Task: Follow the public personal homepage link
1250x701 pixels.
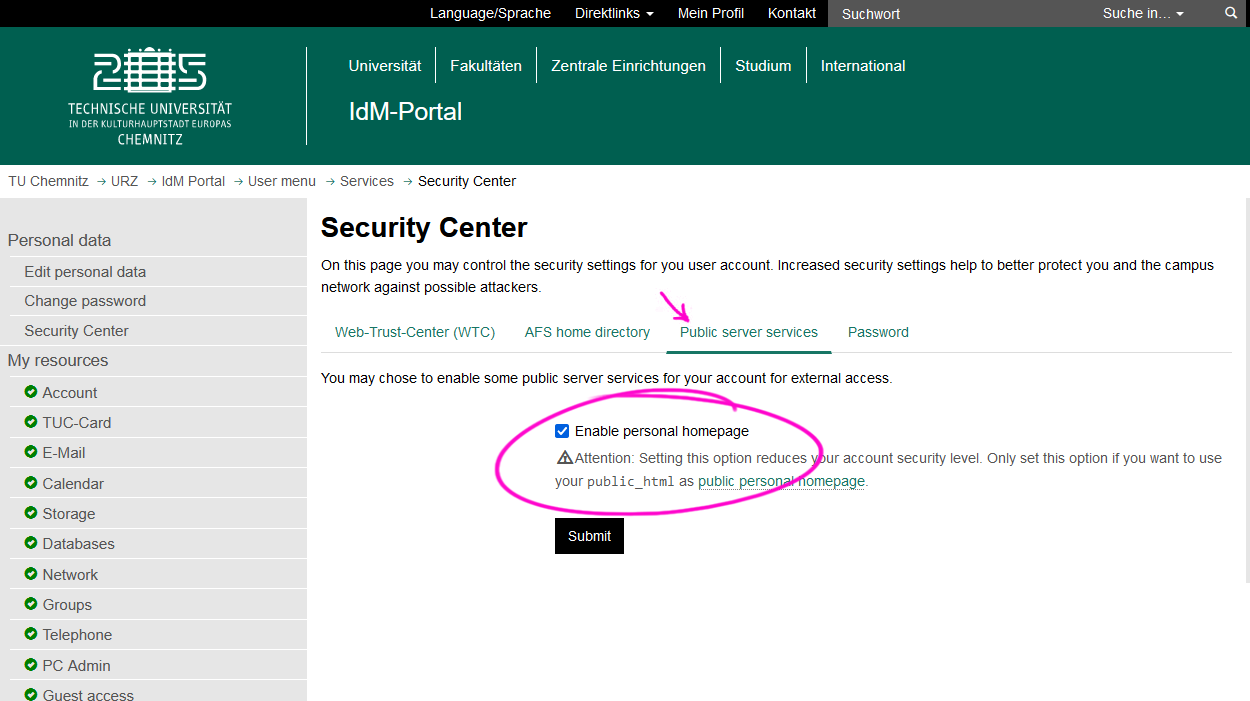Action: (781, 481)
